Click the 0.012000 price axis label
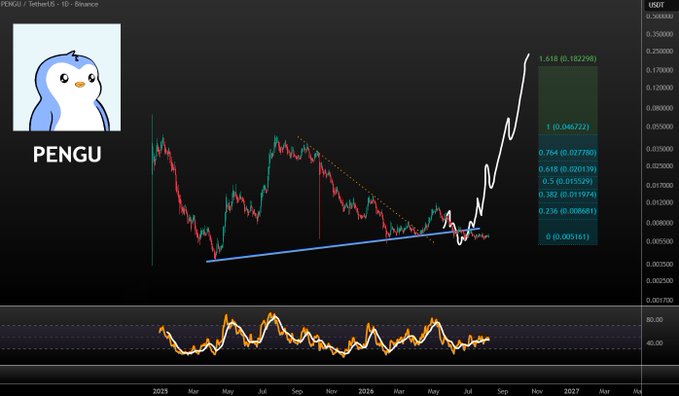The width and height of the screenshot is (679, 396). coord(660,202)
